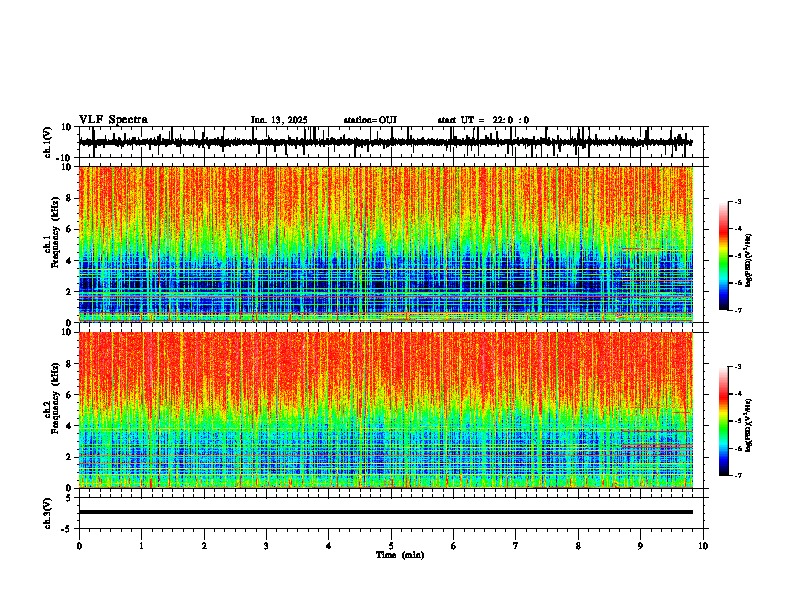Click time axis tick label '5'
This screenshot has width=792, height=612.
[x=391, y=546]
